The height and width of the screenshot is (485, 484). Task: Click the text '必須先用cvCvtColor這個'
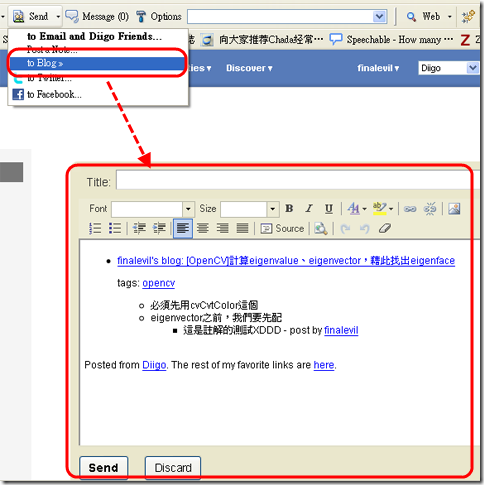204,305
